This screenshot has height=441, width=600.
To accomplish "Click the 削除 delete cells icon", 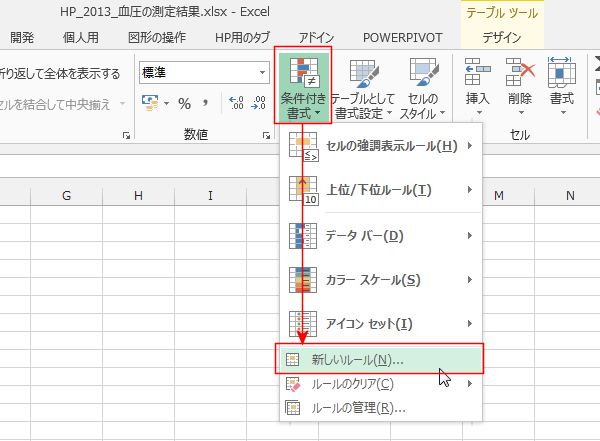I will [520, 71].
